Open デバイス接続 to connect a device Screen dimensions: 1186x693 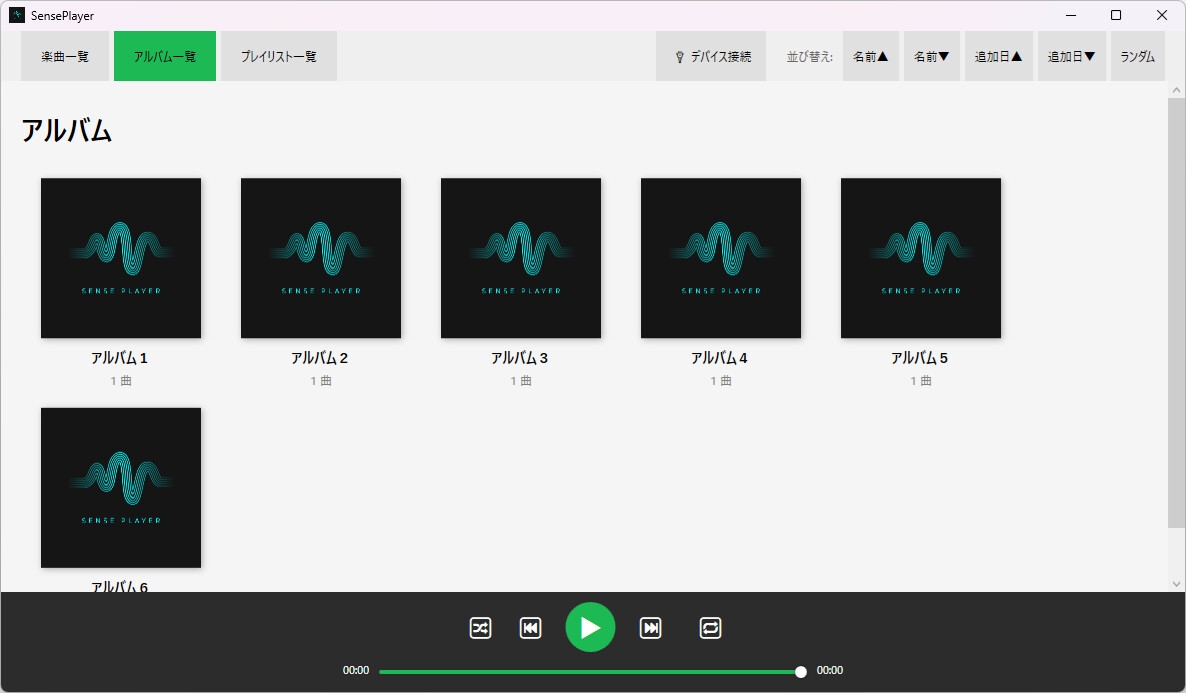710,56
